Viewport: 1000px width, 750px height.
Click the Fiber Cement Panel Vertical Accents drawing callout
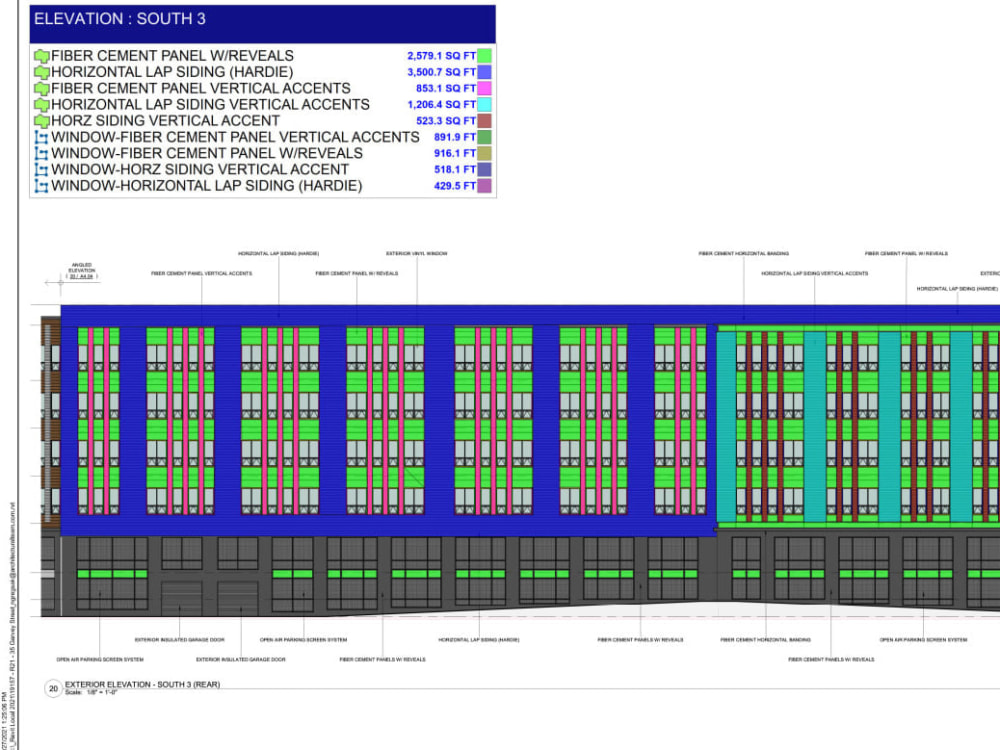tap(202, 274)
